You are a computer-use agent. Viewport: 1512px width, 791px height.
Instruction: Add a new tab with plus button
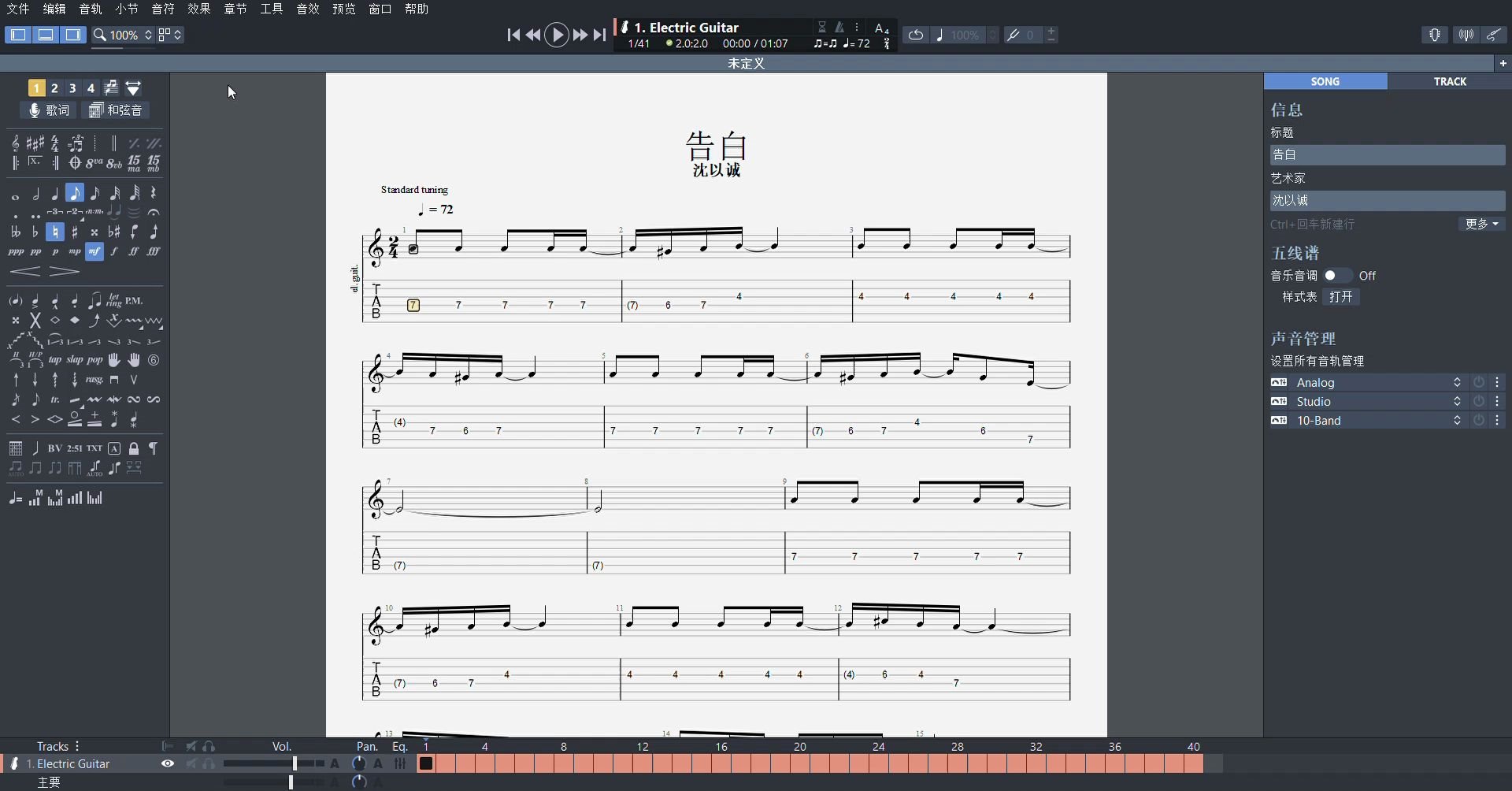[x=1503, y=63]
